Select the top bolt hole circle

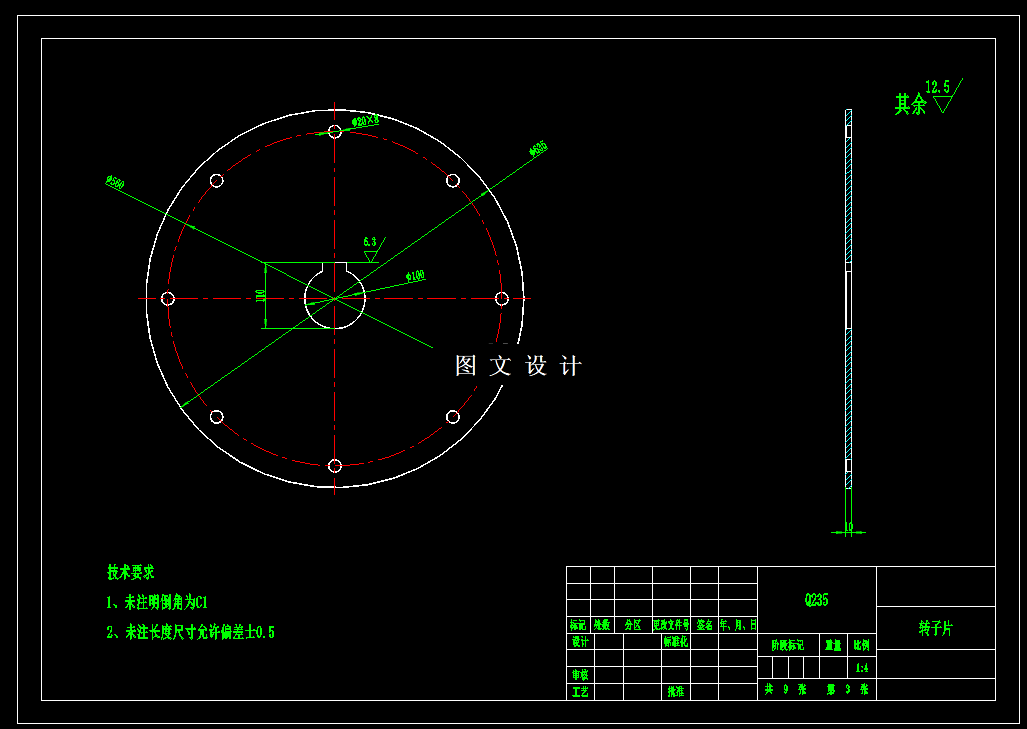coord(335,132)
